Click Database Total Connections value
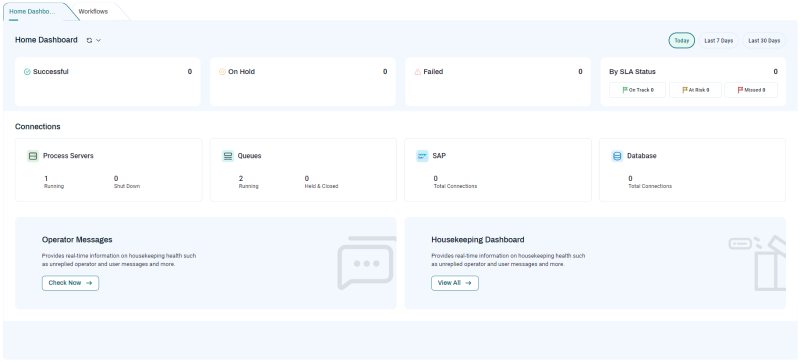The width and height of the screenshot is (800, 362). click(631, 178)
